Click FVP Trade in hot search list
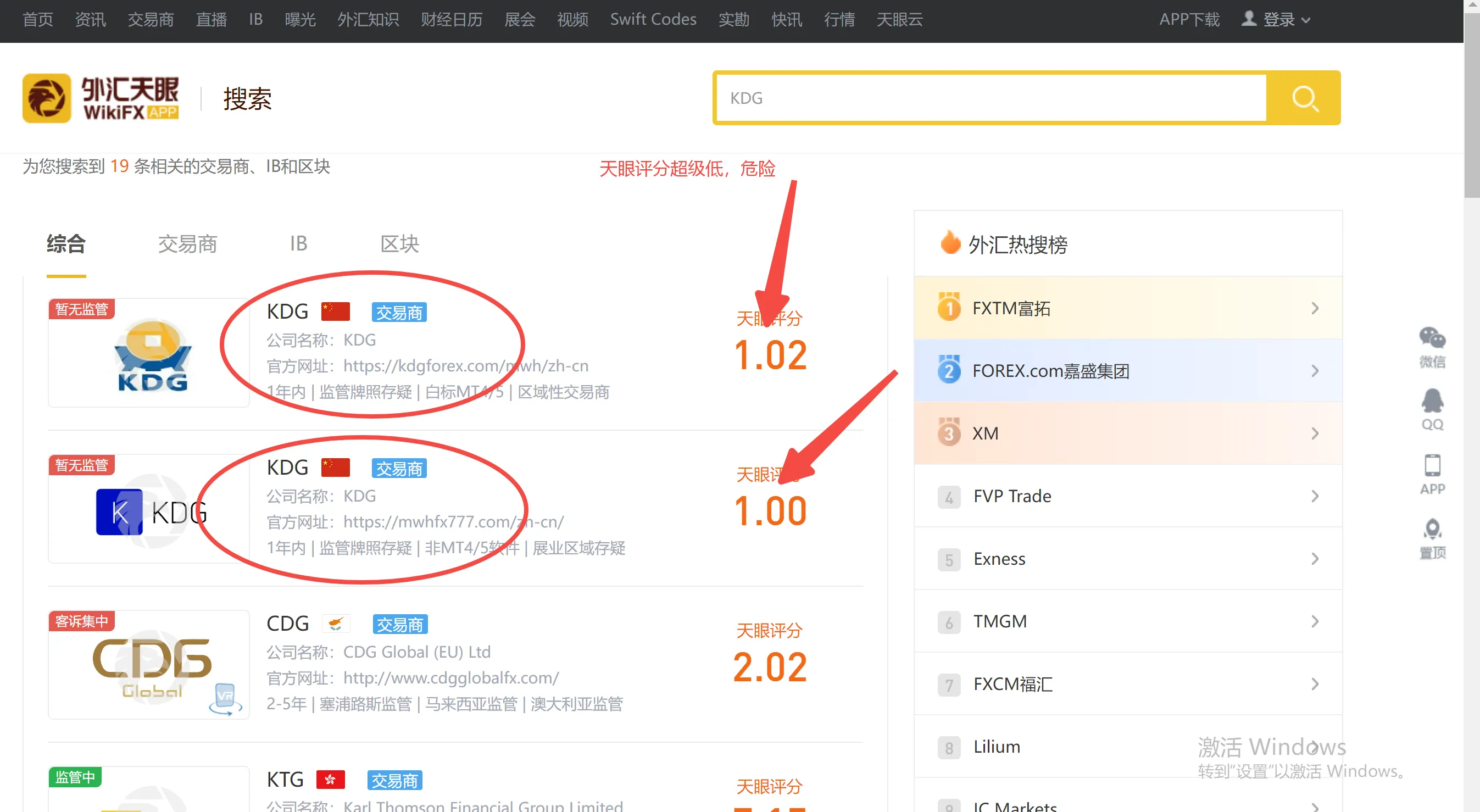The height and width of the screenshot is (812, 1480). [x=1012, y=496]
